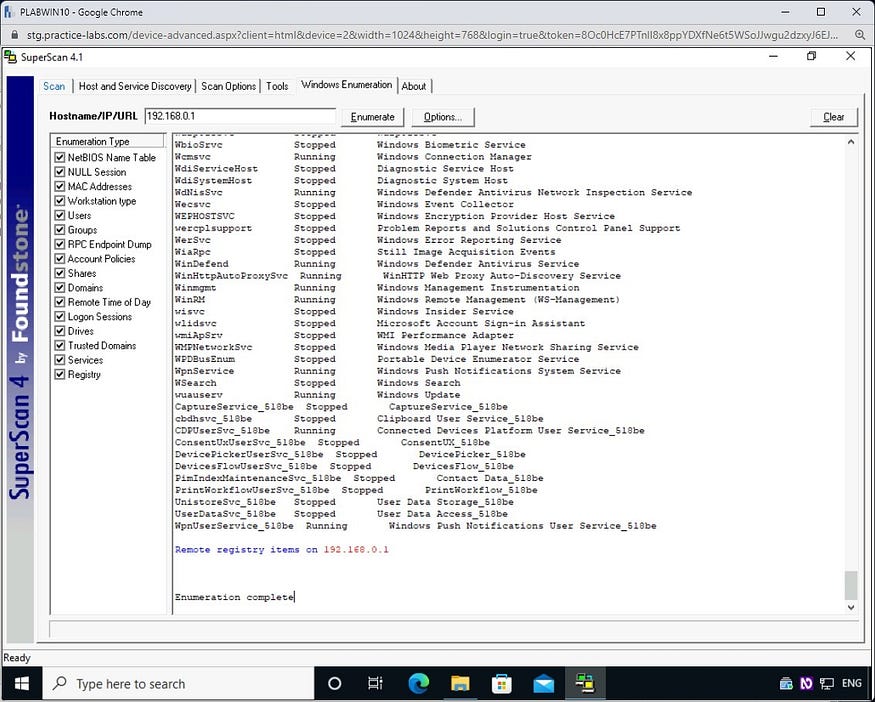Click the ENG language indicator
The image size is (875, 702).
tap(852, 683)
